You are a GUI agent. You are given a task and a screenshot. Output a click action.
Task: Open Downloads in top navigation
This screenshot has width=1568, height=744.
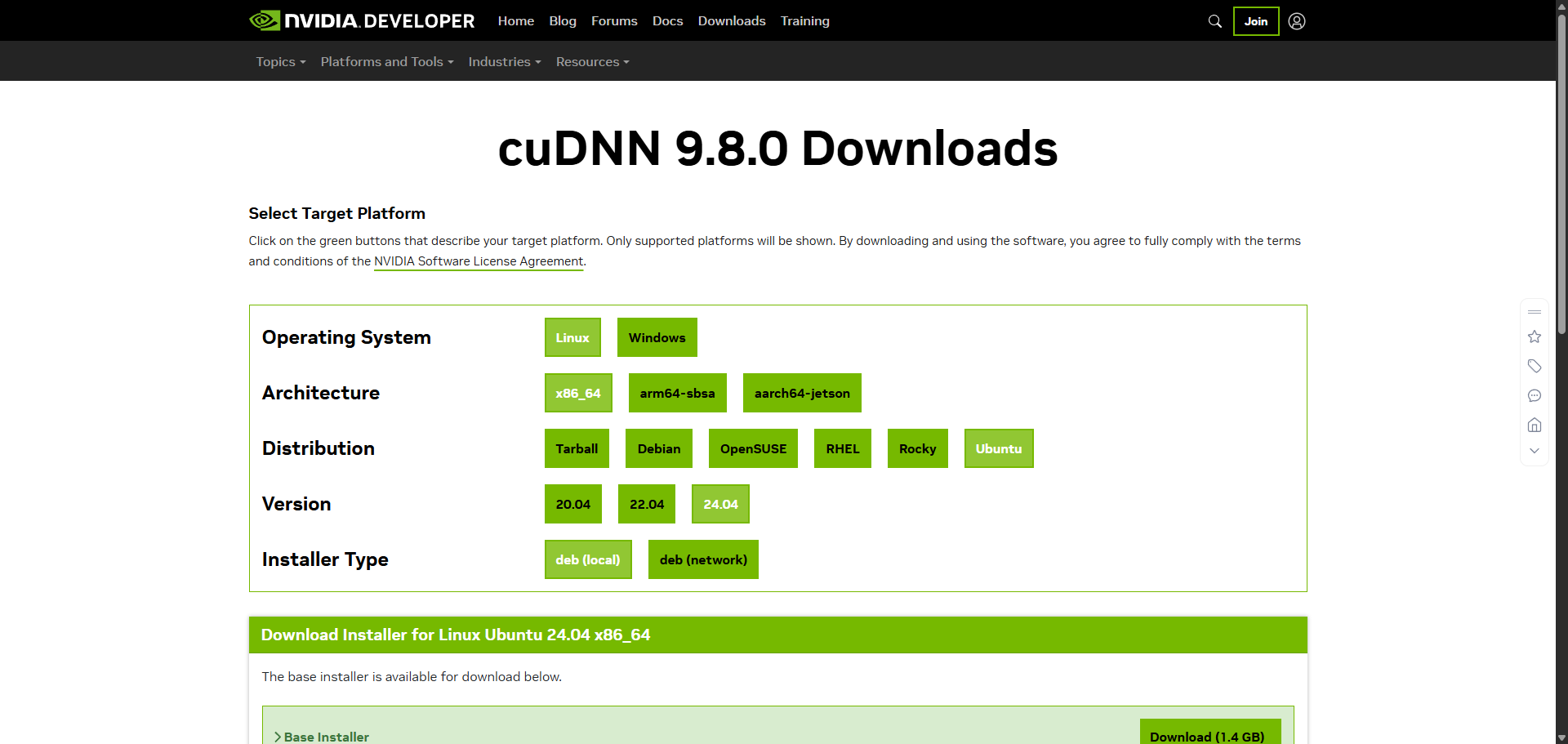click(732, 20)
